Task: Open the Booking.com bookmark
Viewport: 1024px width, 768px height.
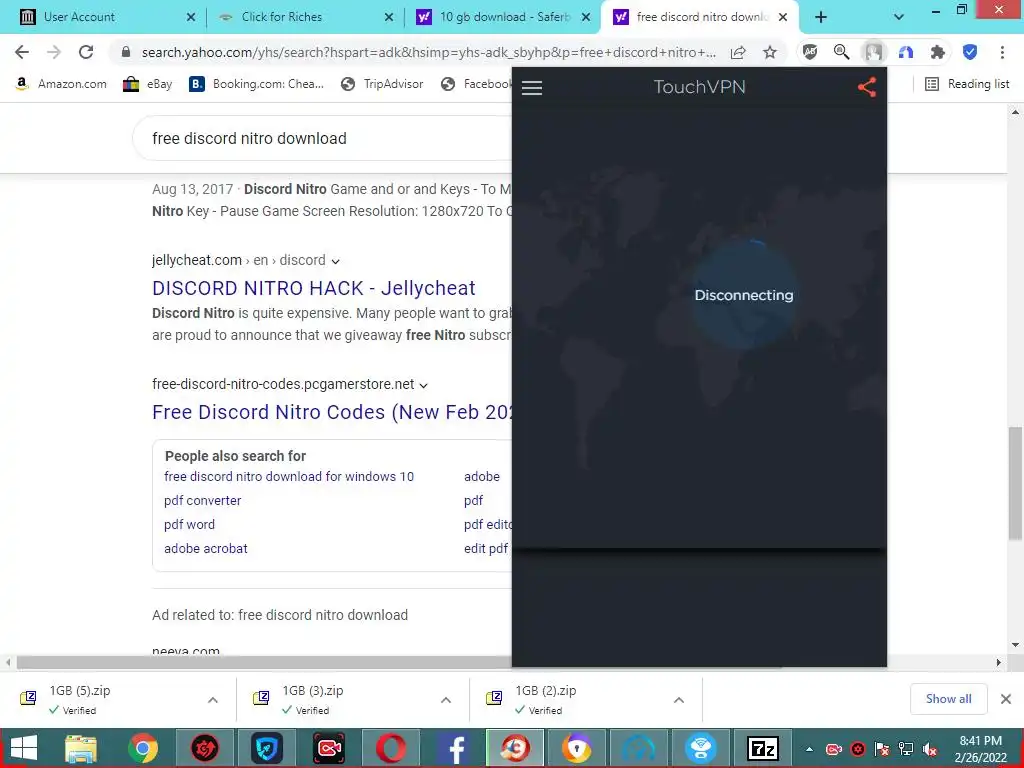Action: (257, 84)
